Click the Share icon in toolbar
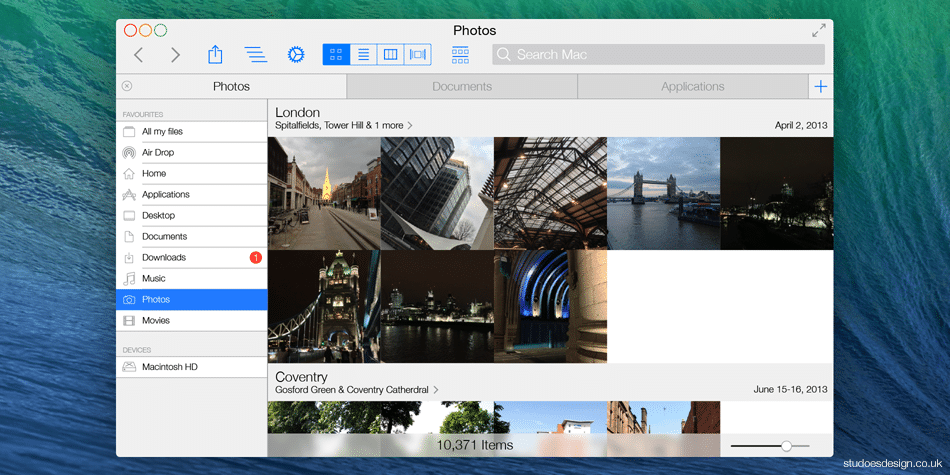This screenshot has width=950, height=475. (x=215, y=55)
